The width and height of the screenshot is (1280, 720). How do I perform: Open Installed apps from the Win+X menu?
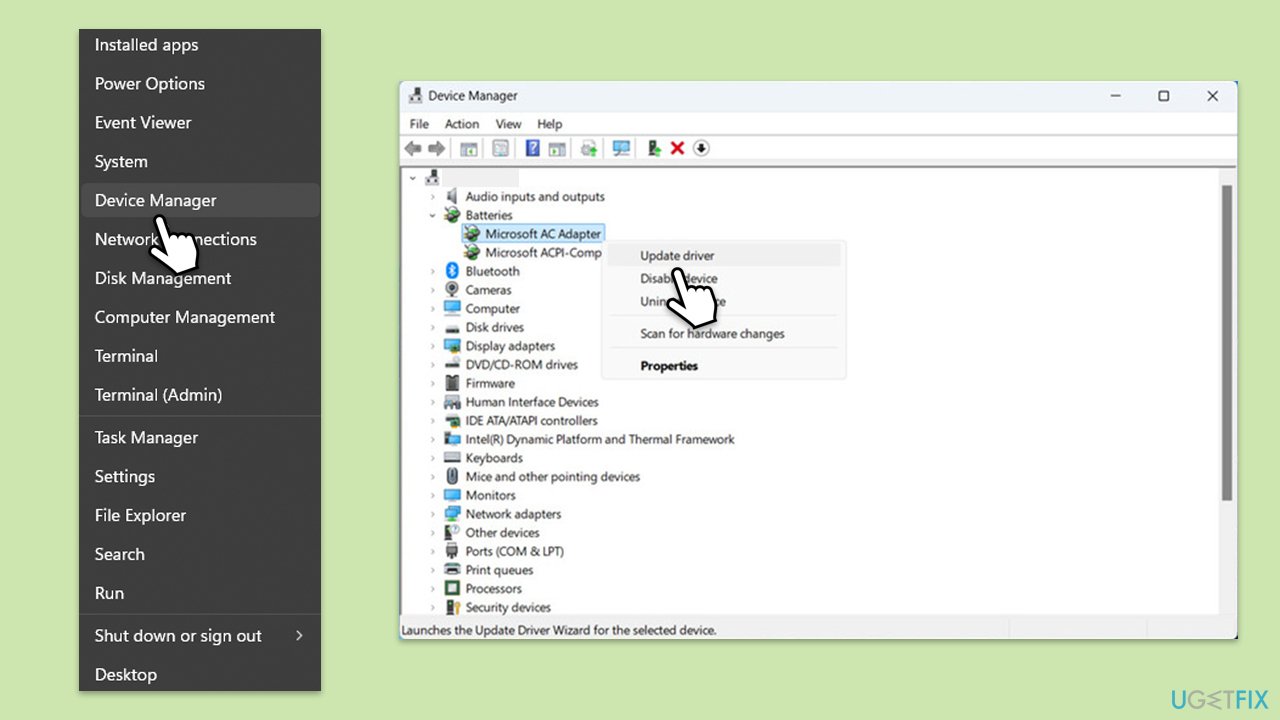[x=200, y=45]
